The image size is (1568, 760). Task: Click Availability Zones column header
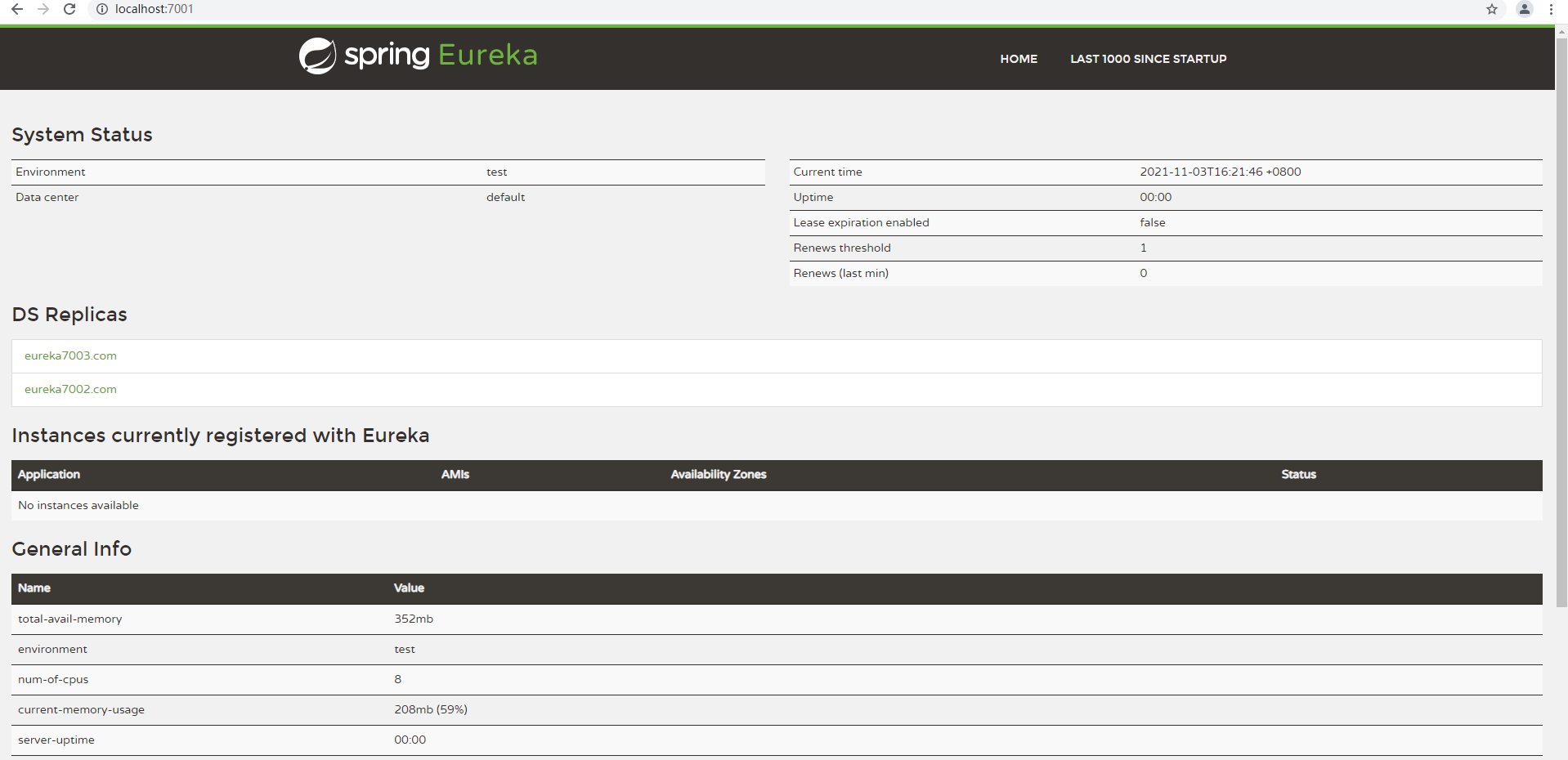point(719,474)
